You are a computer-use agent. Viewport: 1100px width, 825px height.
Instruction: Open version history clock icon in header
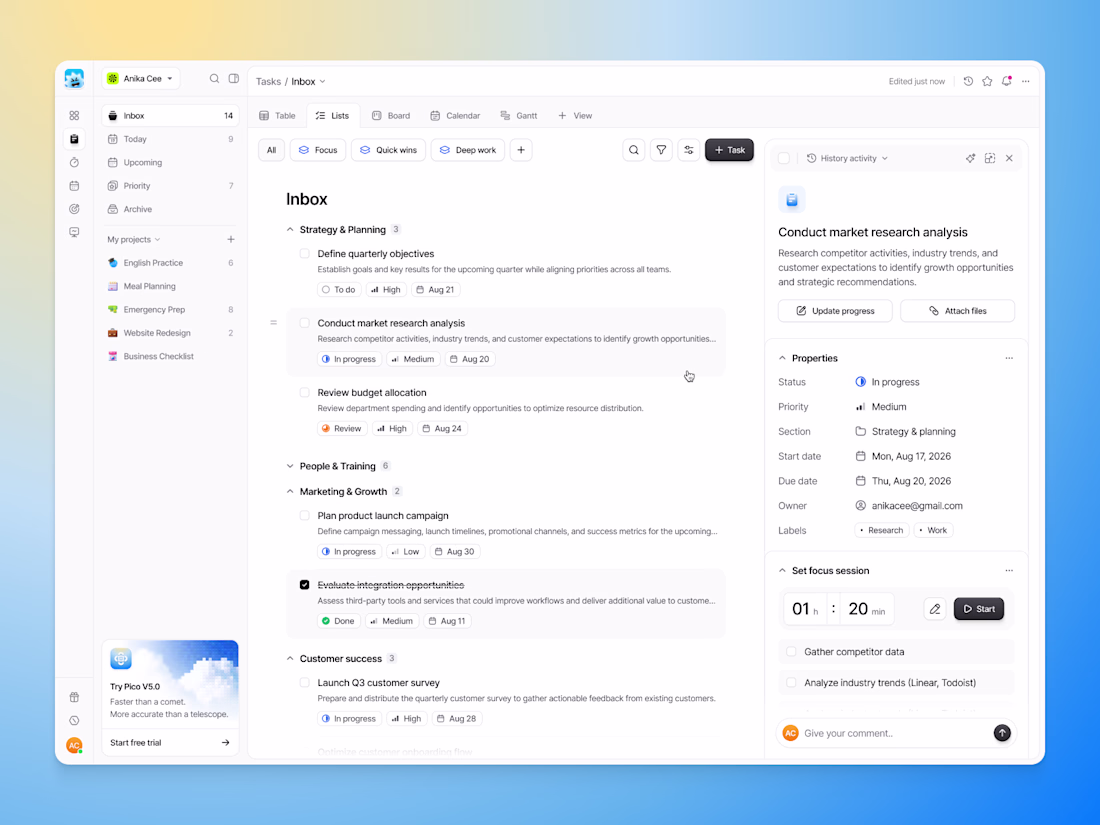click(968, 81)
